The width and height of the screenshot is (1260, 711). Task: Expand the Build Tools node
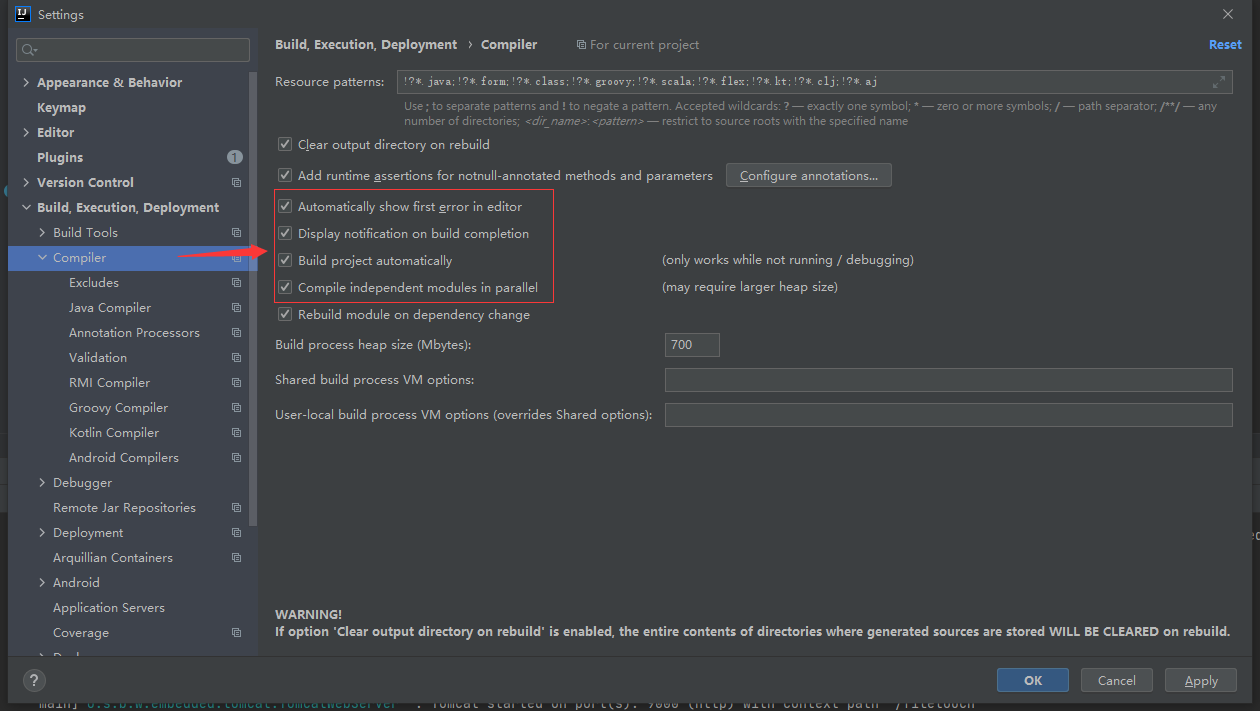(x=42, y=233)
